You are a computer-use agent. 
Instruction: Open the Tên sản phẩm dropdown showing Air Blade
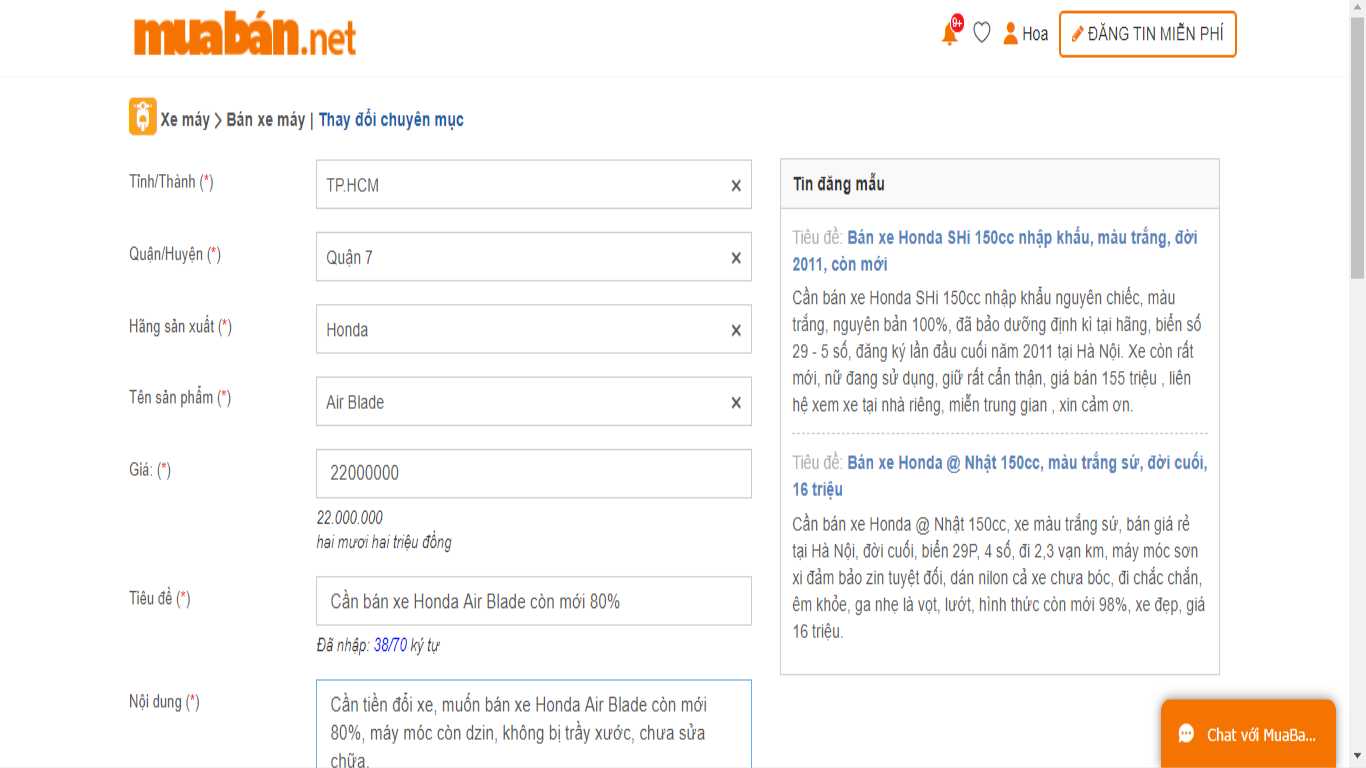533,401
